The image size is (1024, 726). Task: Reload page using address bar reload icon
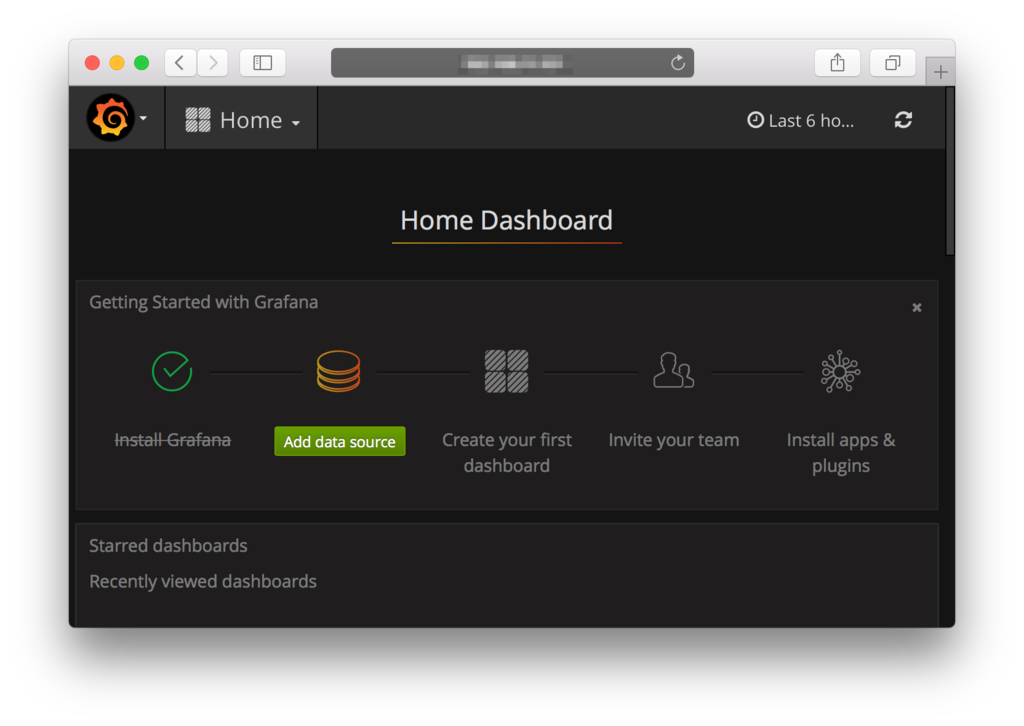coord(678,63)
